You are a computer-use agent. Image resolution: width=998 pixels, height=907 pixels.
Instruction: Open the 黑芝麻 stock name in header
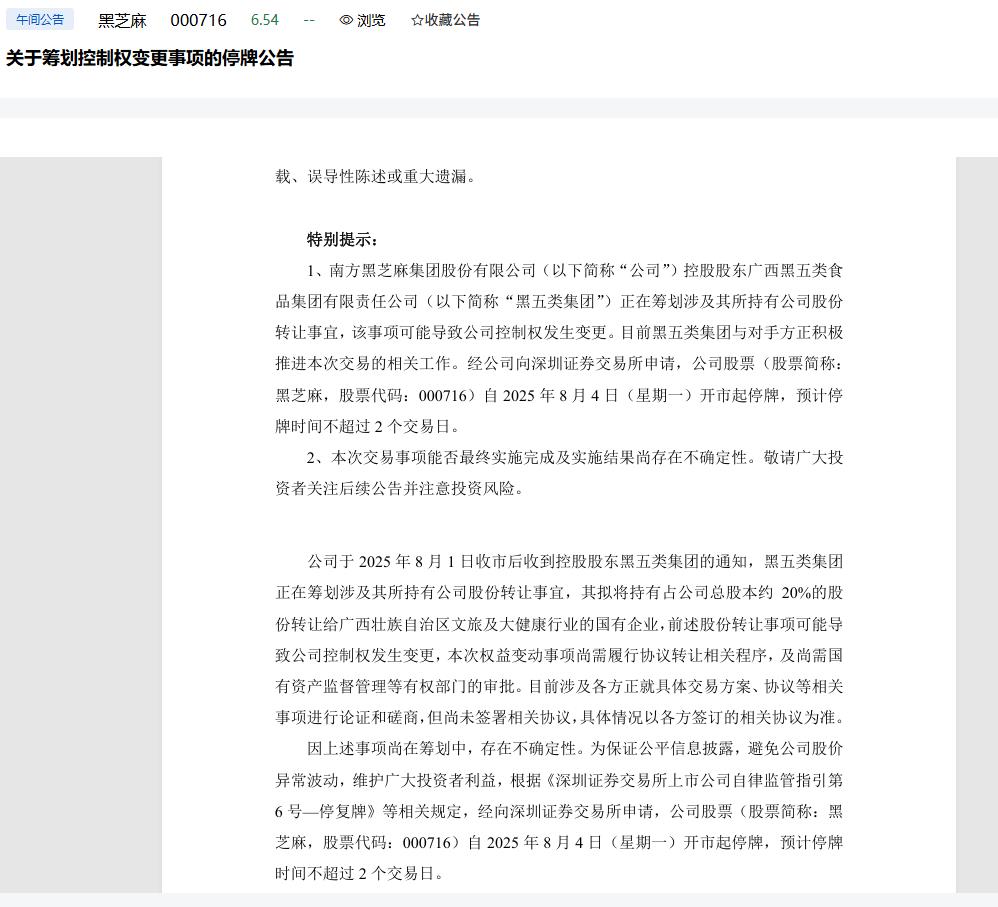122,20
